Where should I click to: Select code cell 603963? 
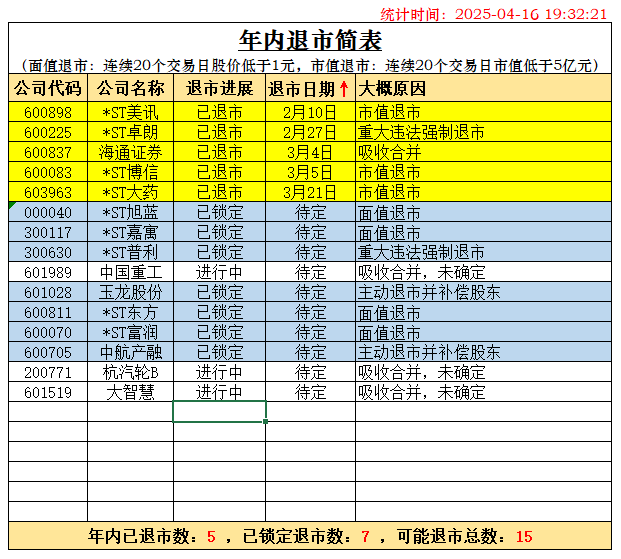point(48,192)
